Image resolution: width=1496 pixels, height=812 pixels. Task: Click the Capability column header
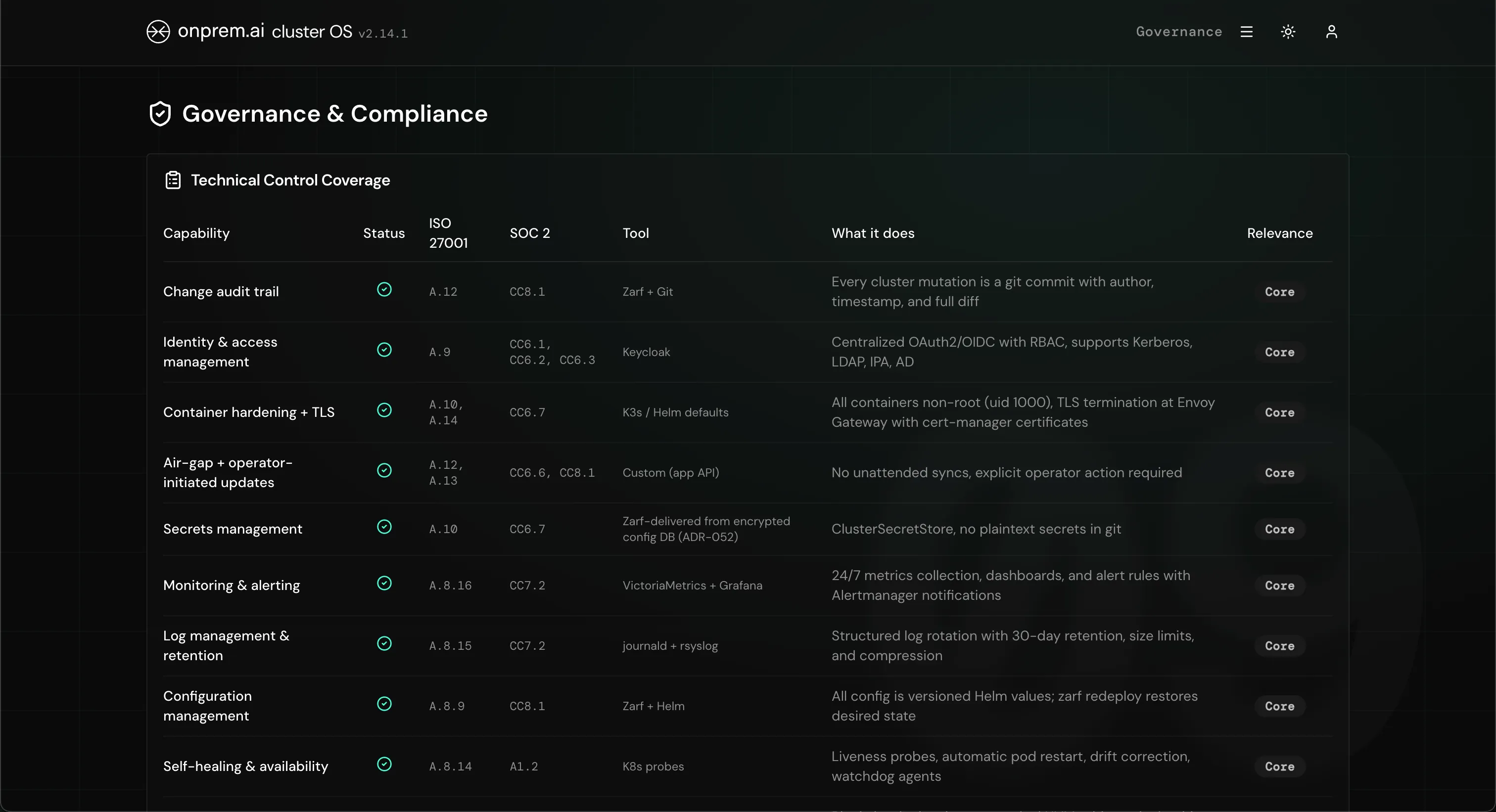tap(196, 233)
